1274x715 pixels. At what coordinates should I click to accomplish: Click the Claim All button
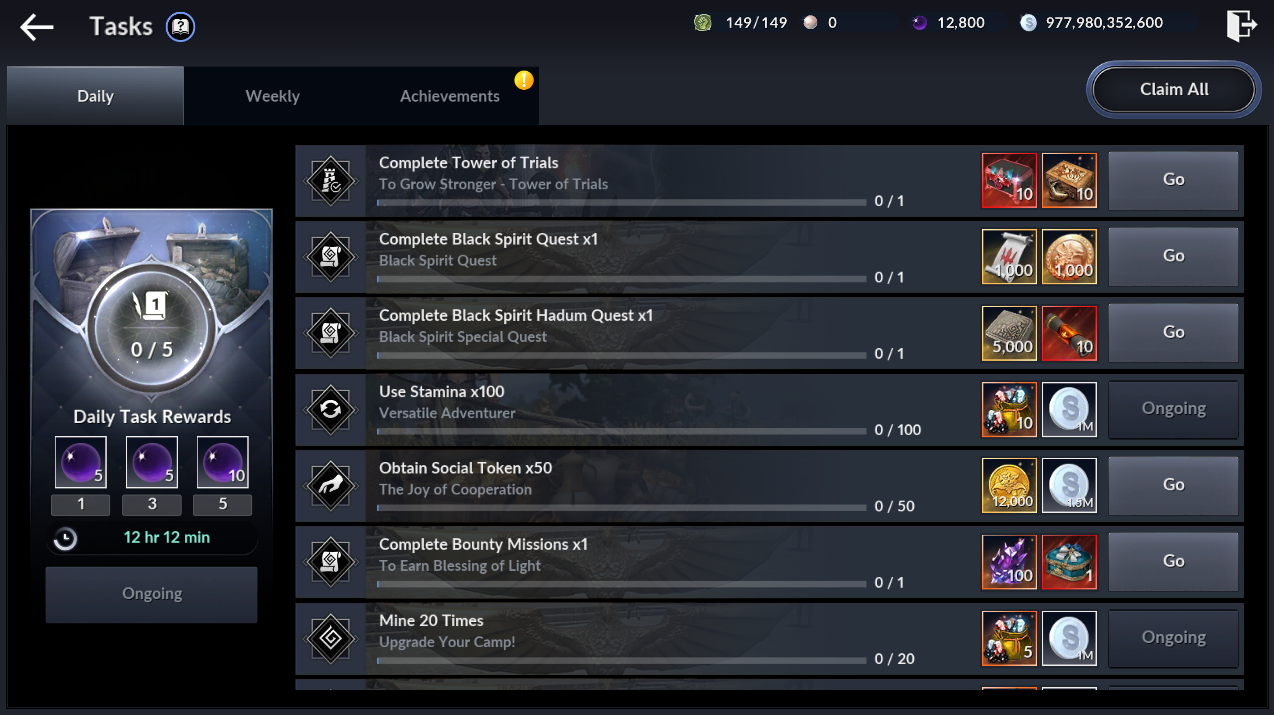pyautogui.click(x=1174, y=89)
